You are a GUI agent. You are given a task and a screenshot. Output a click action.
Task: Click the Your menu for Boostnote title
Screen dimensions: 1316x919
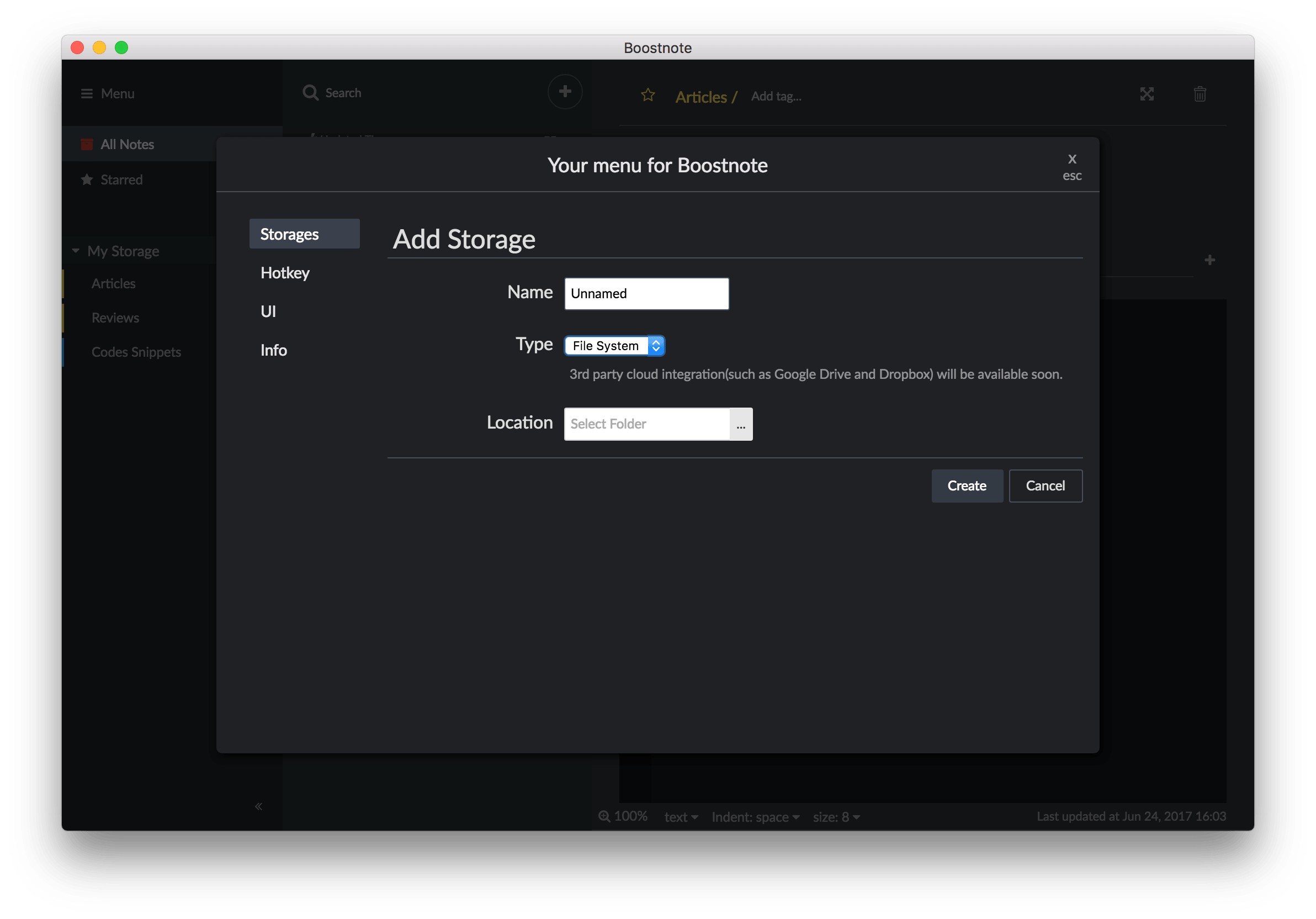657,165
